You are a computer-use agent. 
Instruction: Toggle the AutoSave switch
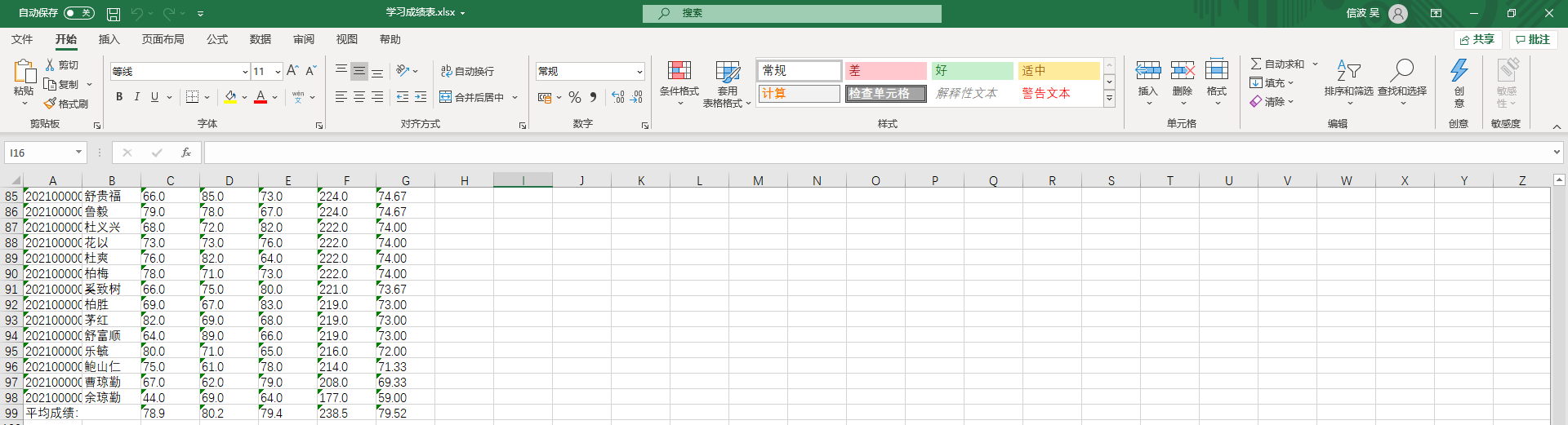click(x=79, y=13)
